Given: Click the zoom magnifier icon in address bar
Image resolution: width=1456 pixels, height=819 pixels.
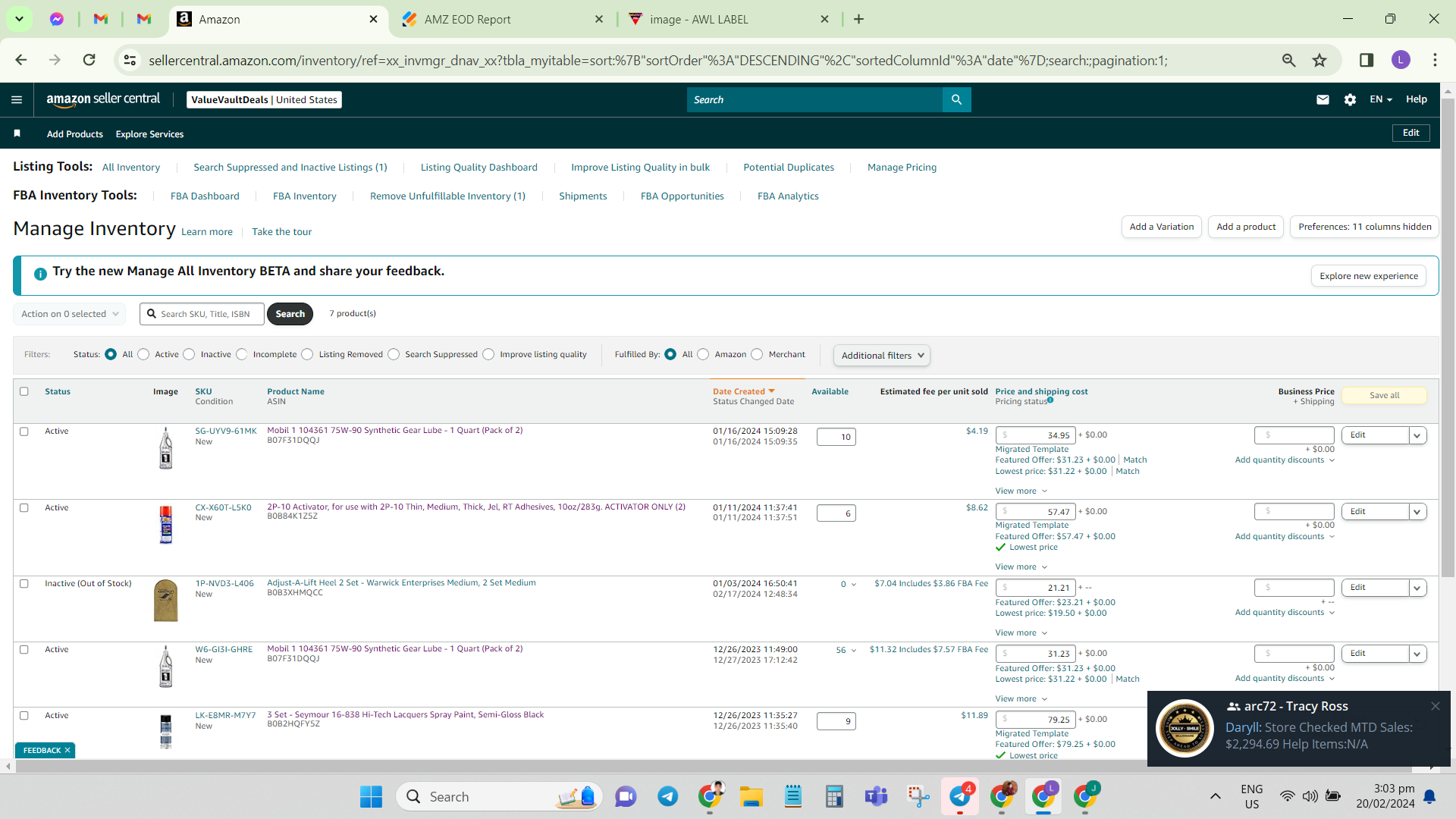Looking at the screenshot, I should (1288, 60).
